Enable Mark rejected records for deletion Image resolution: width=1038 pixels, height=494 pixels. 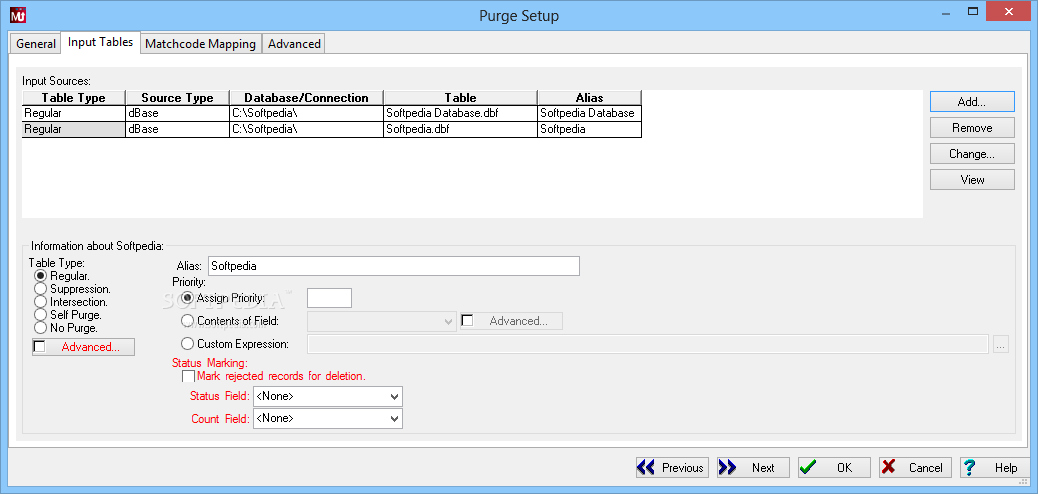coord(189,376)
